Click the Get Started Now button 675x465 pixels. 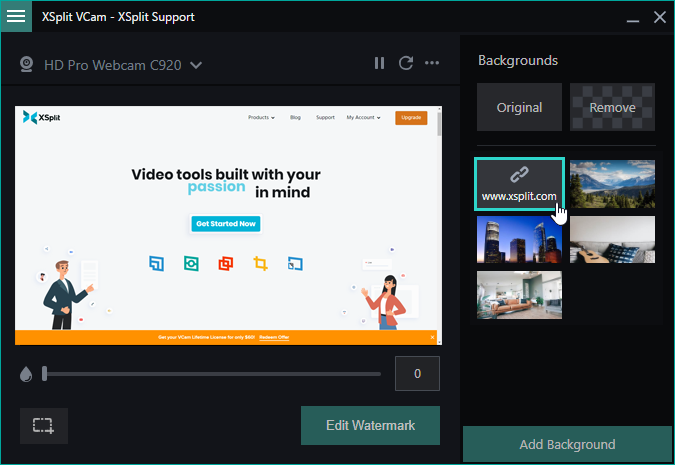[x=226, y=223]
